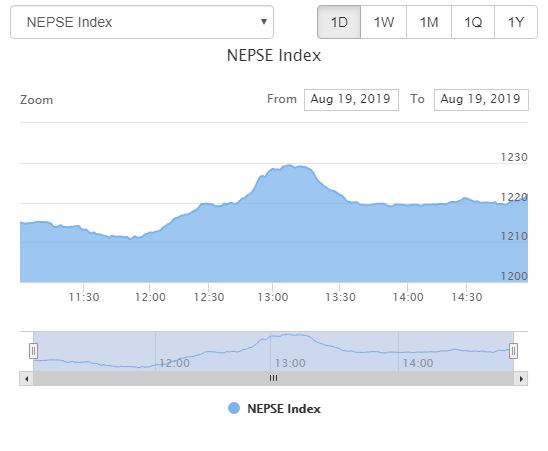The width and height of the screenshot is (548, 451).
Task: Click the 1200 y-axis value
Action: (x=514, y=276)
